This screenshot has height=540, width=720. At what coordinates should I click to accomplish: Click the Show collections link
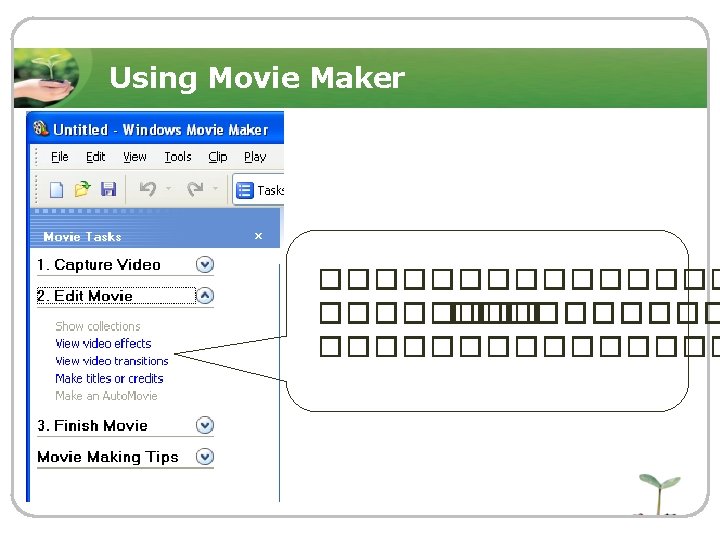point(98,326)
